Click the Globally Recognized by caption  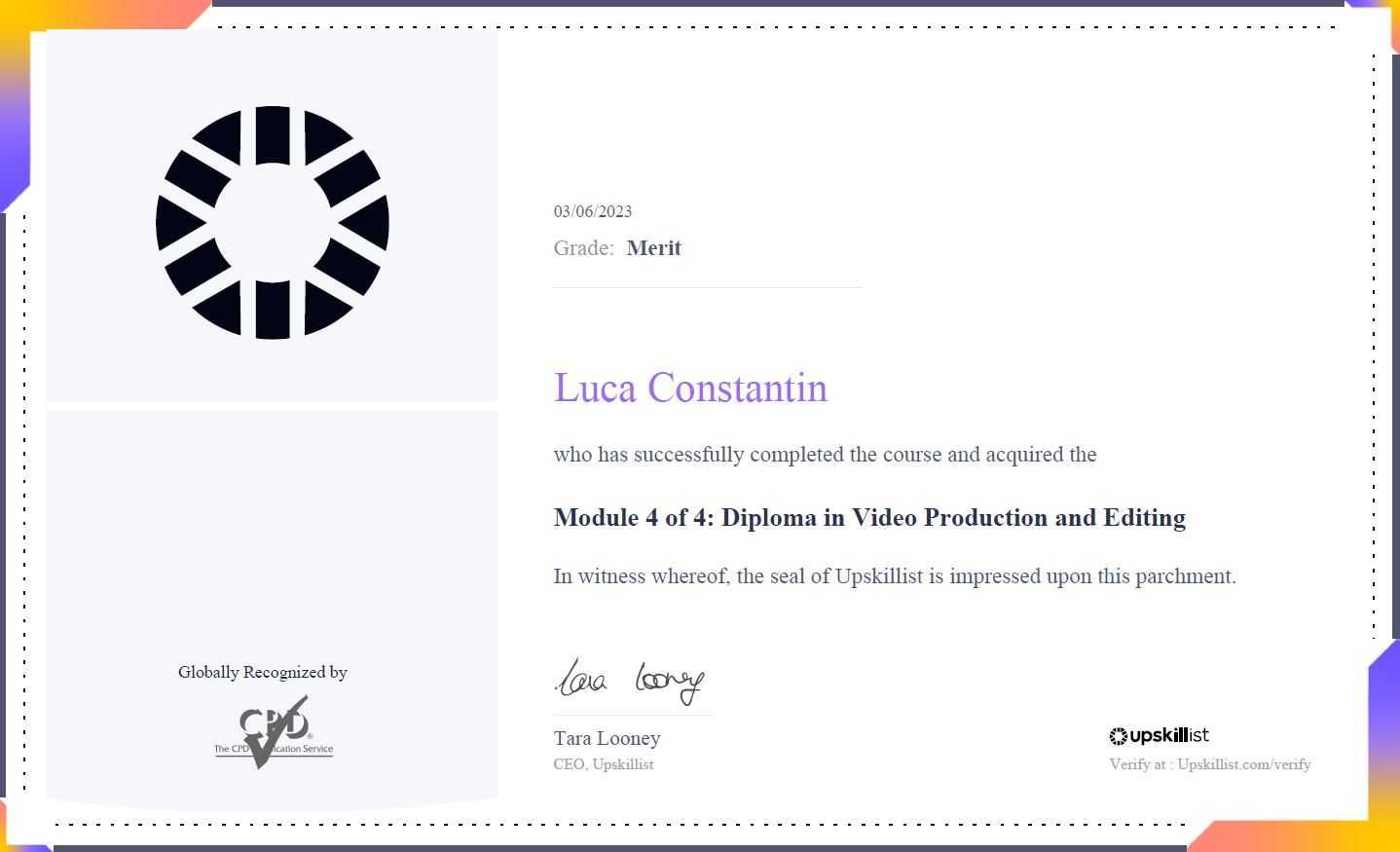263,672
